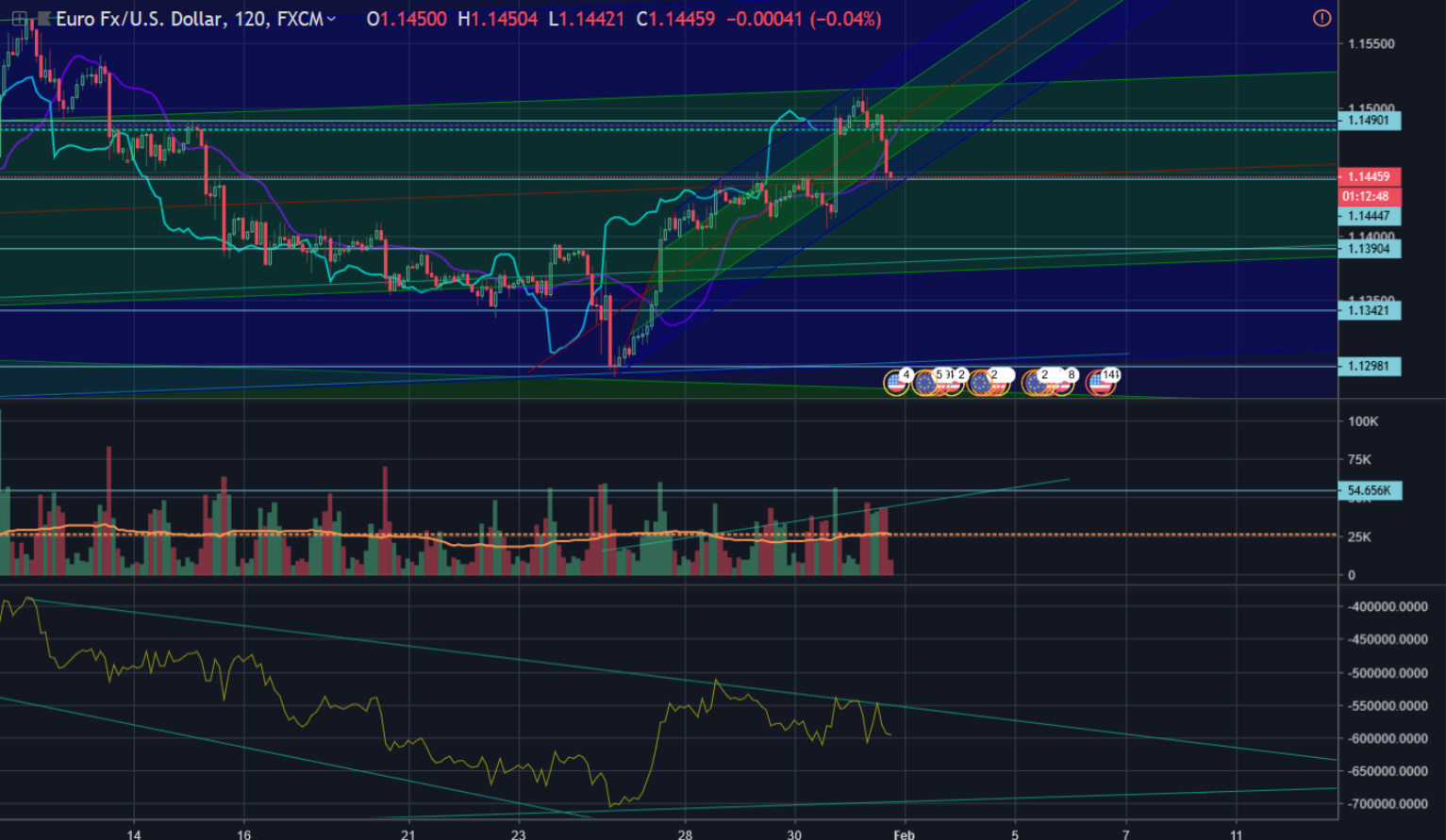This screenshot has height=840, width=1446.
Task: Open the US flag event with badge 141
Action: pos(1101,382)
